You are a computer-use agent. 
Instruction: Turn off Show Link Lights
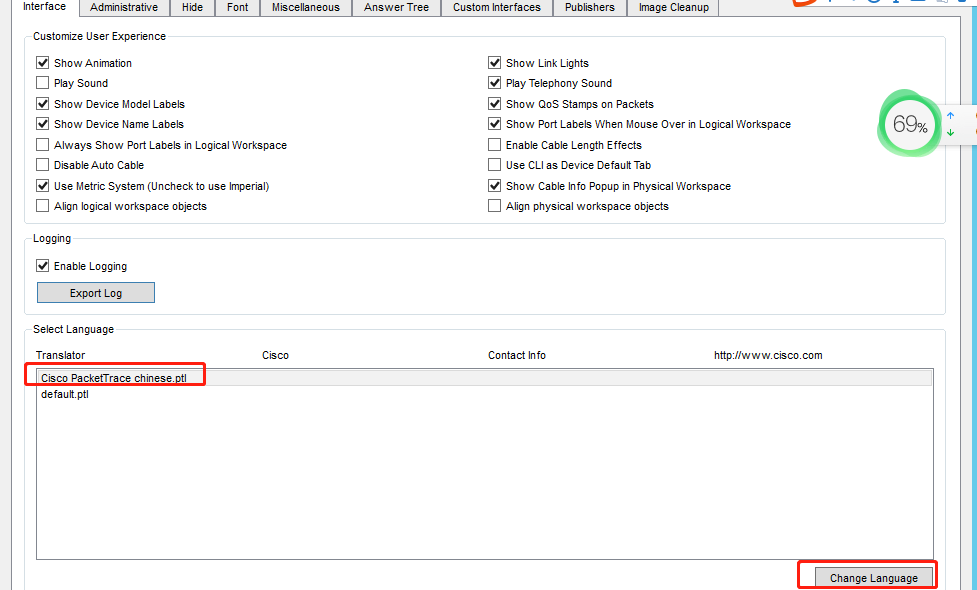pyautogui.click(x=494, y=63)
